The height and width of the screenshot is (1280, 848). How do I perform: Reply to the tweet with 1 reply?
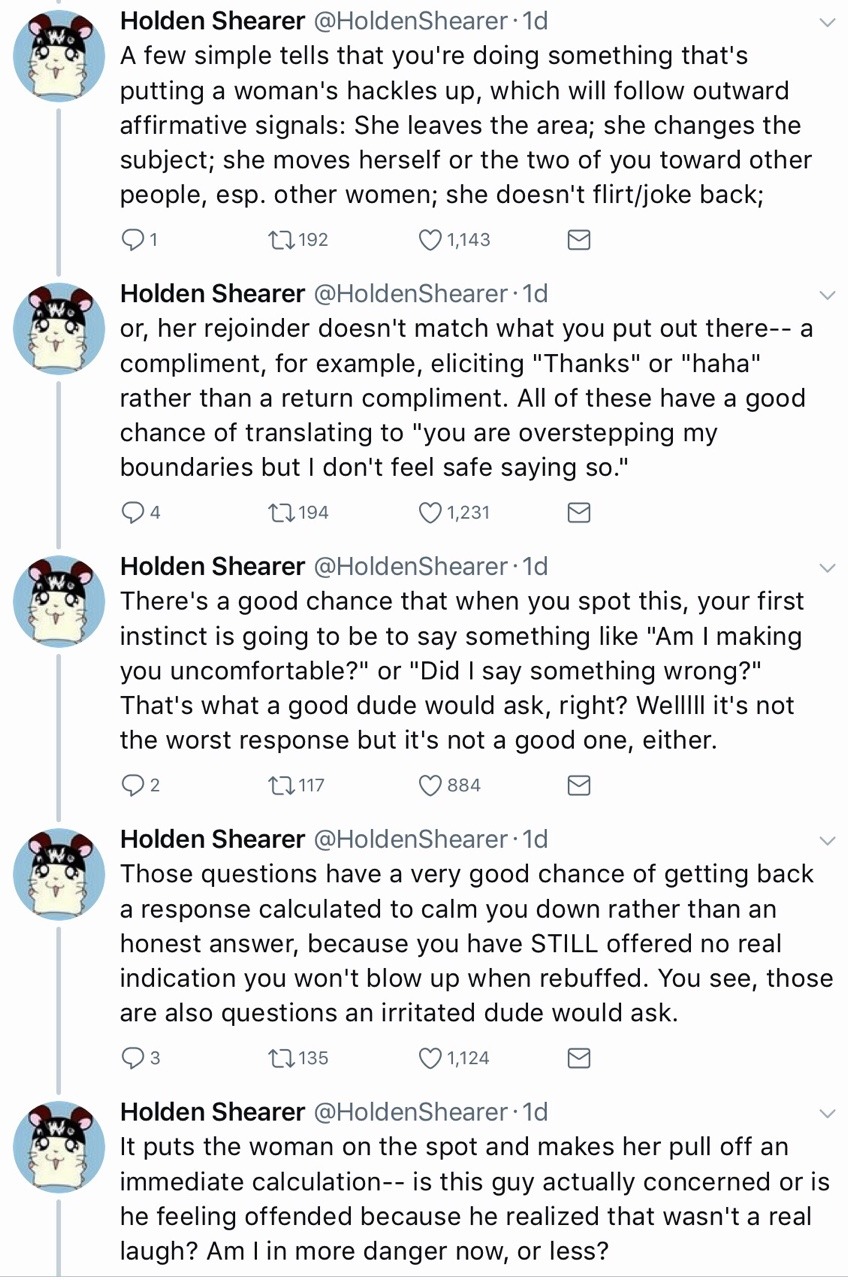(x=132, y=240)
